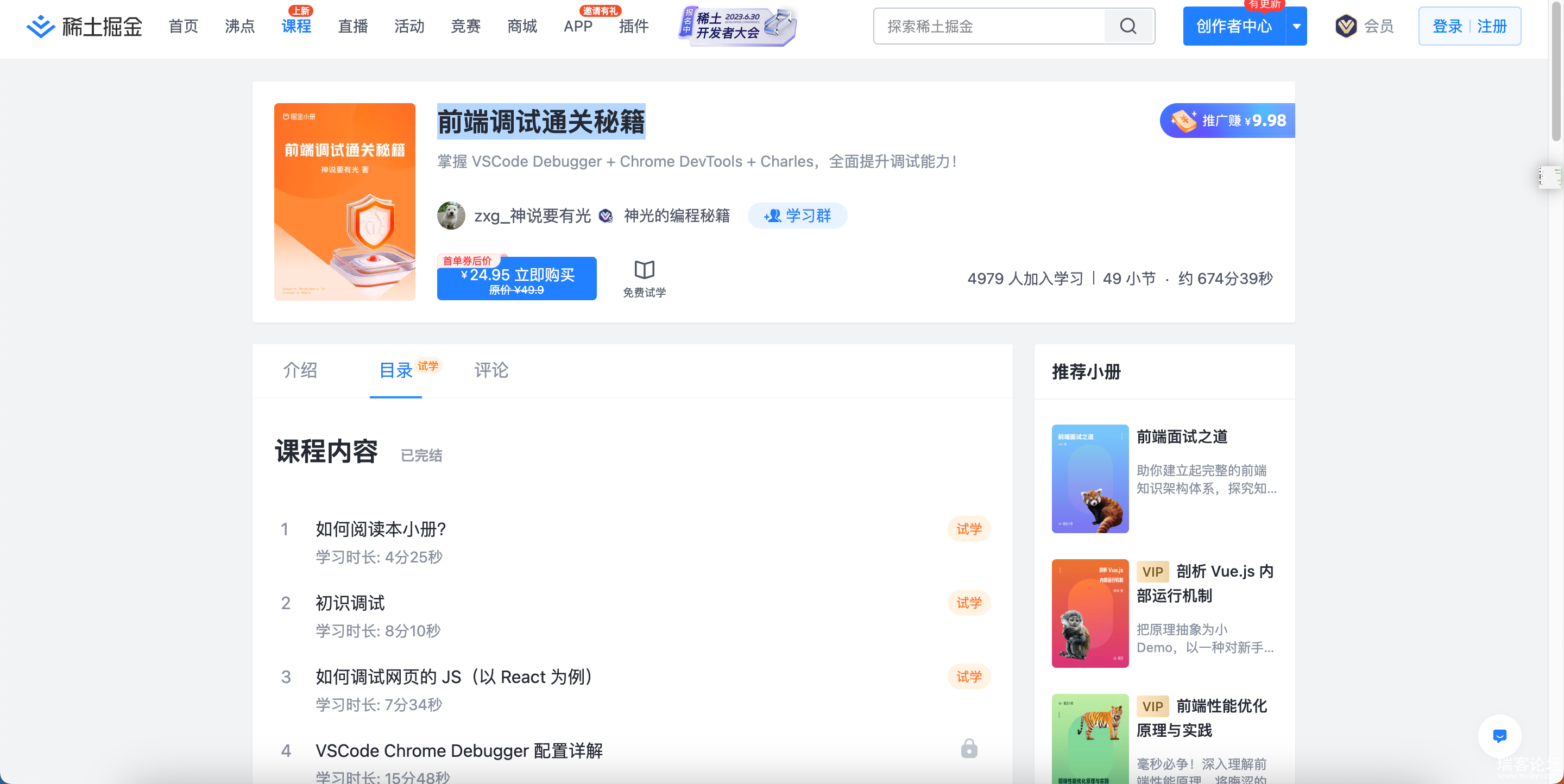The width and height of the screenshot is (1564, 784).
Task: Open the 前端面试之道 cover thumbnail
Action: (1090, 478)
